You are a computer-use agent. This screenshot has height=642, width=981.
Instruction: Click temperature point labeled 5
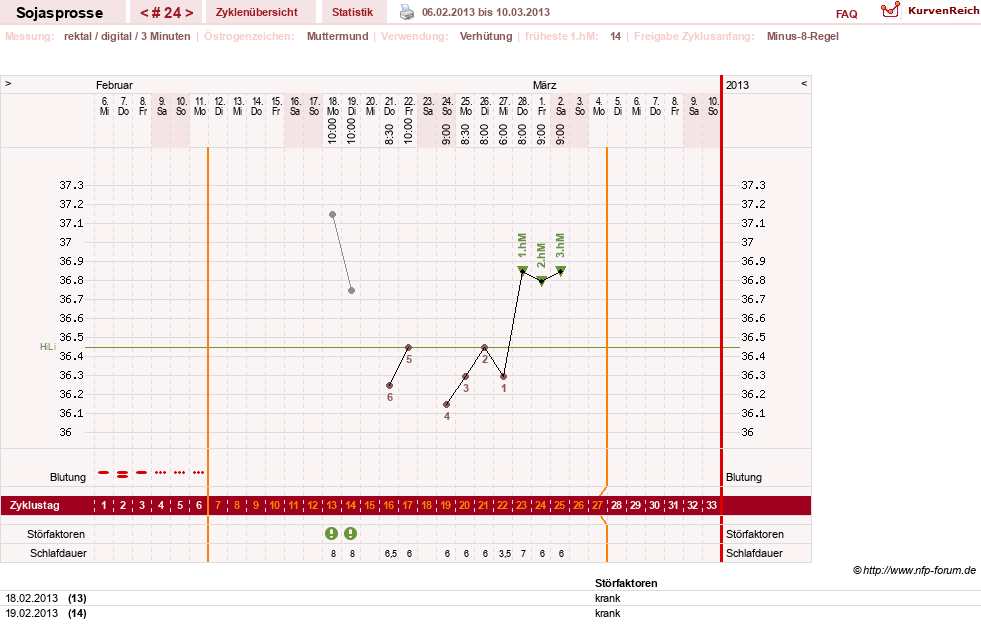(x=409, y=347)
